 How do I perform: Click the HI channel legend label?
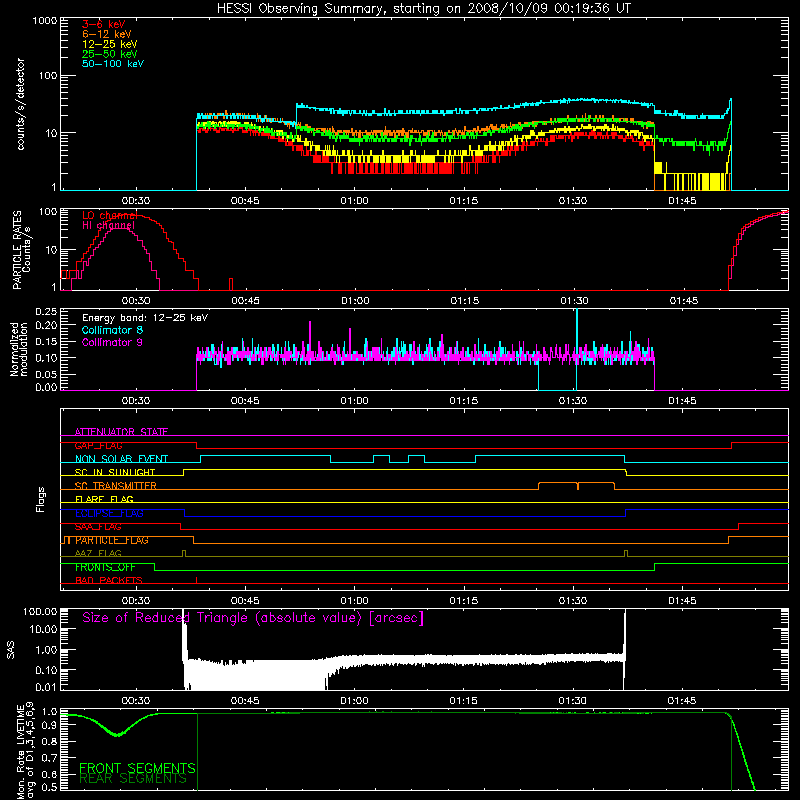109,226
